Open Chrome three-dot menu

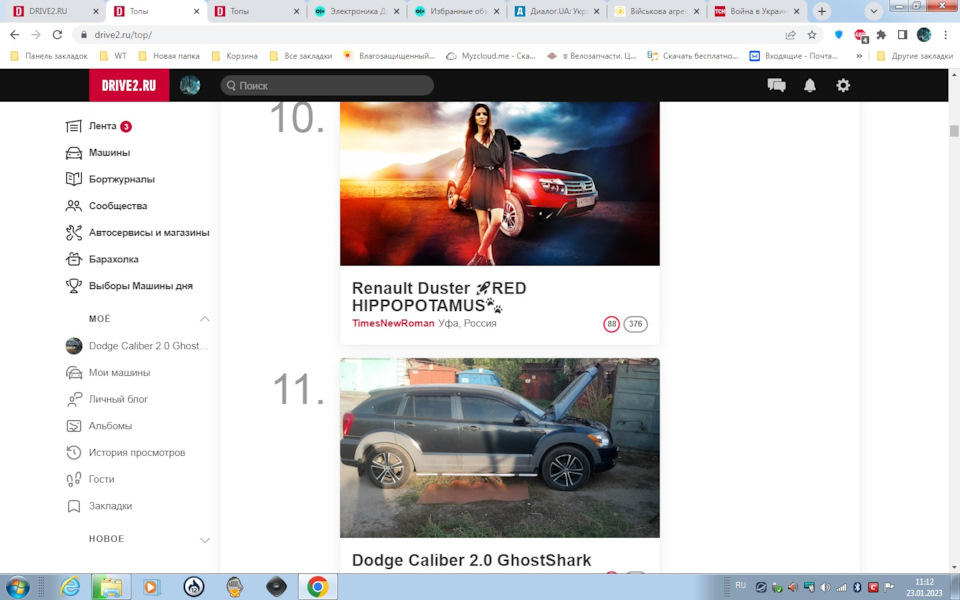pyautogui.click(x=945, y=35)
